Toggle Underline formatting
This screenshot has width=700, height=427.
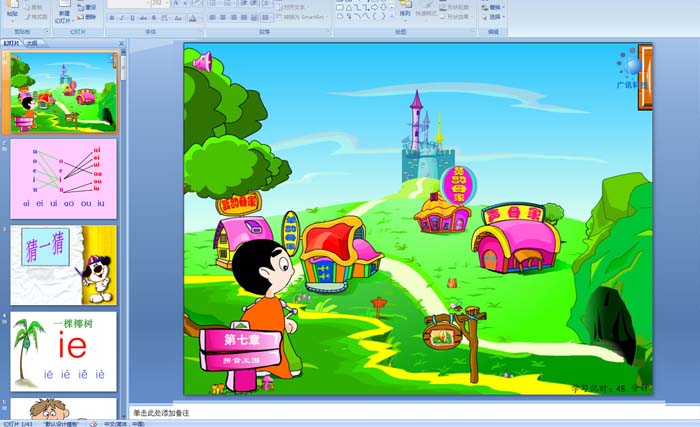coord(132,18)
